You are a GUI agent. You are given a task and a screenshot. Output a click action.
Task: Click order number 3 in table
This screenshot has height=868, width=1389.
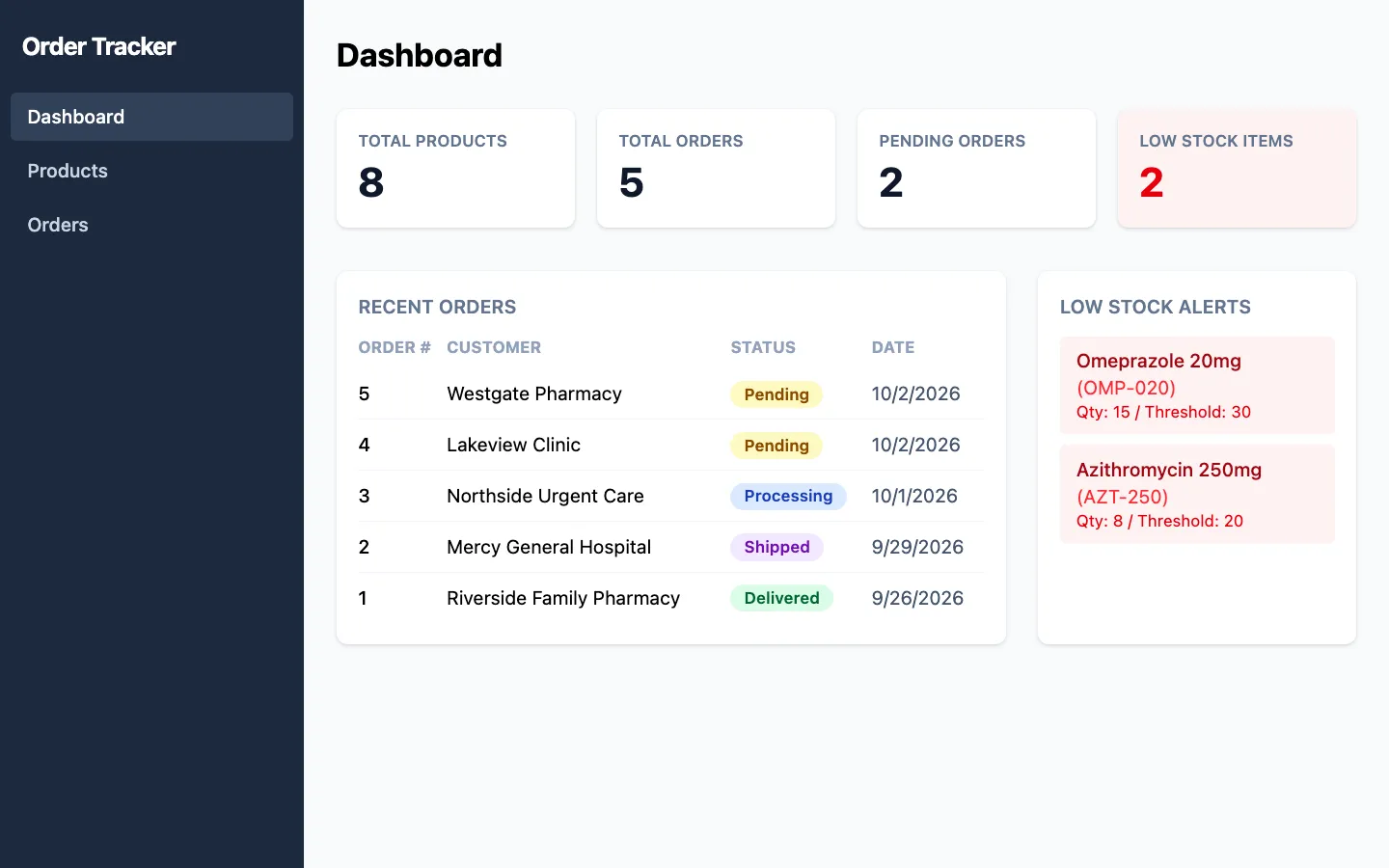pyautogui.click(x=364, y=496)
